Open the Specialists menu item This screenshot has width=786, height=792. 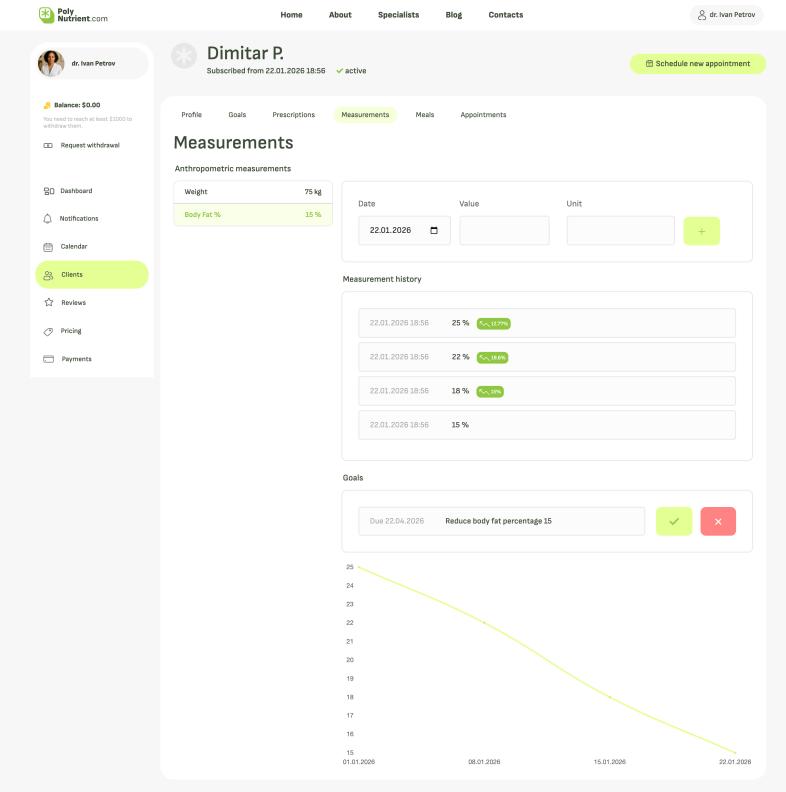point(399,15)
